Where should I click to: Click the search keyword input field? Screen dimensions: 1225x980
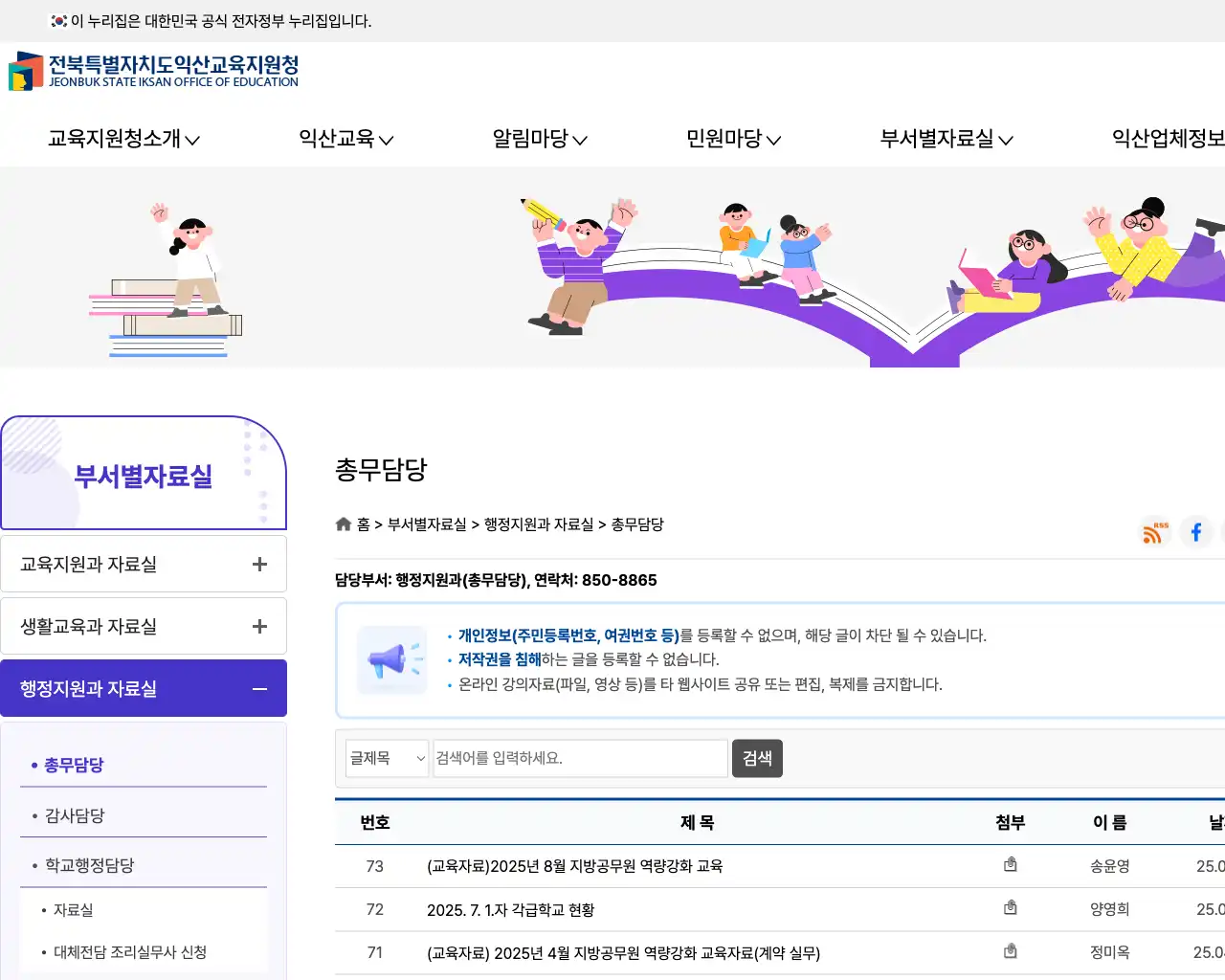click(x=579, y=757)
